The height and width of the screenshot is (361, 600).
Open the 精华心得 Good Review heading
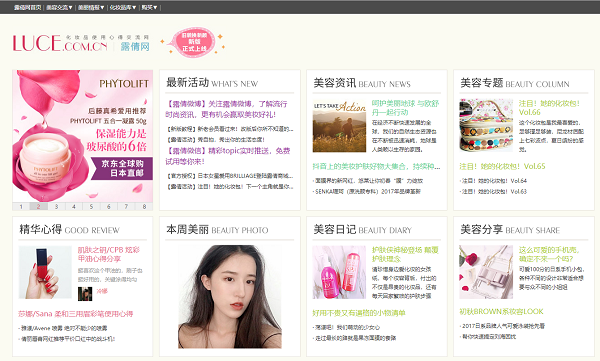(x=70, y=230)
